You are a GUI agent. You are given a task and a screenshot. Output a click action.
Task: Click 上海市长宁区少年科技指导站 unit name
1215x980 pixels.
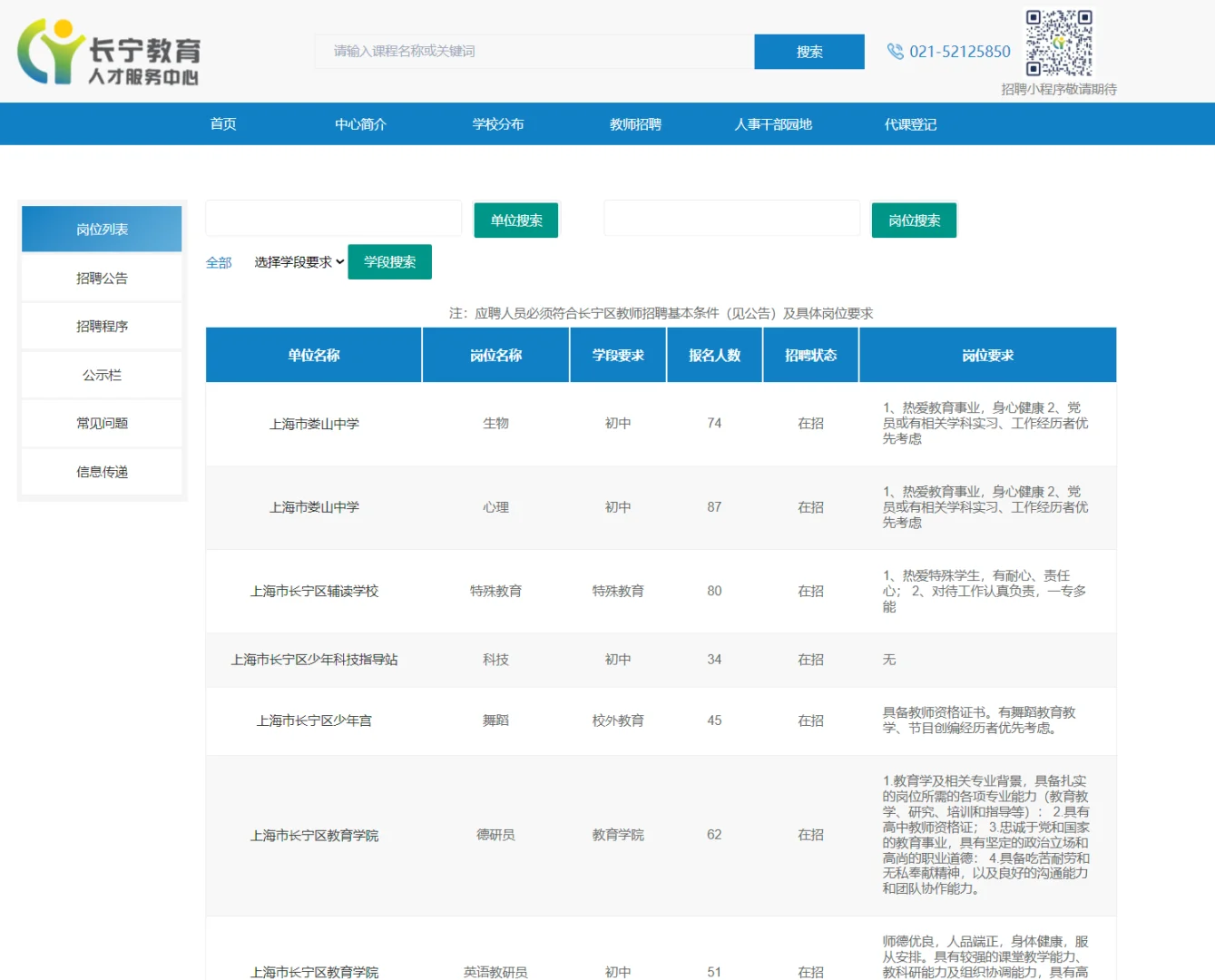tap(314, 660)
